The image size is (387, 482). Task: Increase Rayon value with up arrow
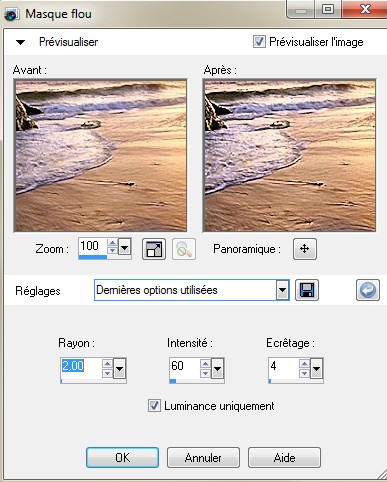[x=107, y=363]
